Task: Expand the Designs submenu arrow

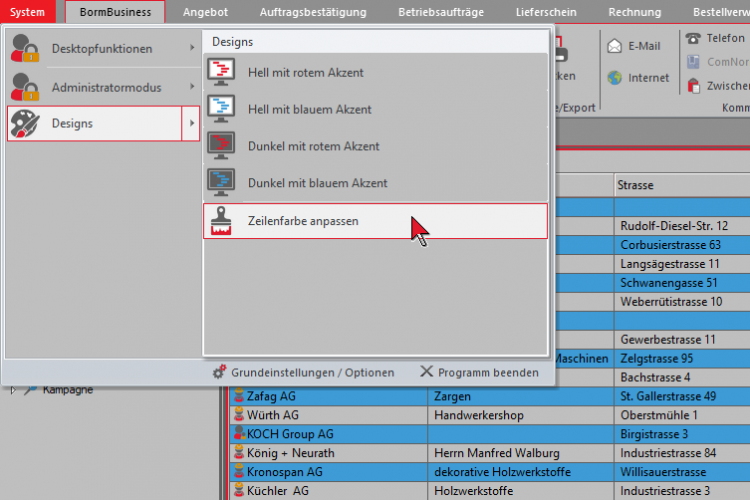Action: click(x=191, y=123)
